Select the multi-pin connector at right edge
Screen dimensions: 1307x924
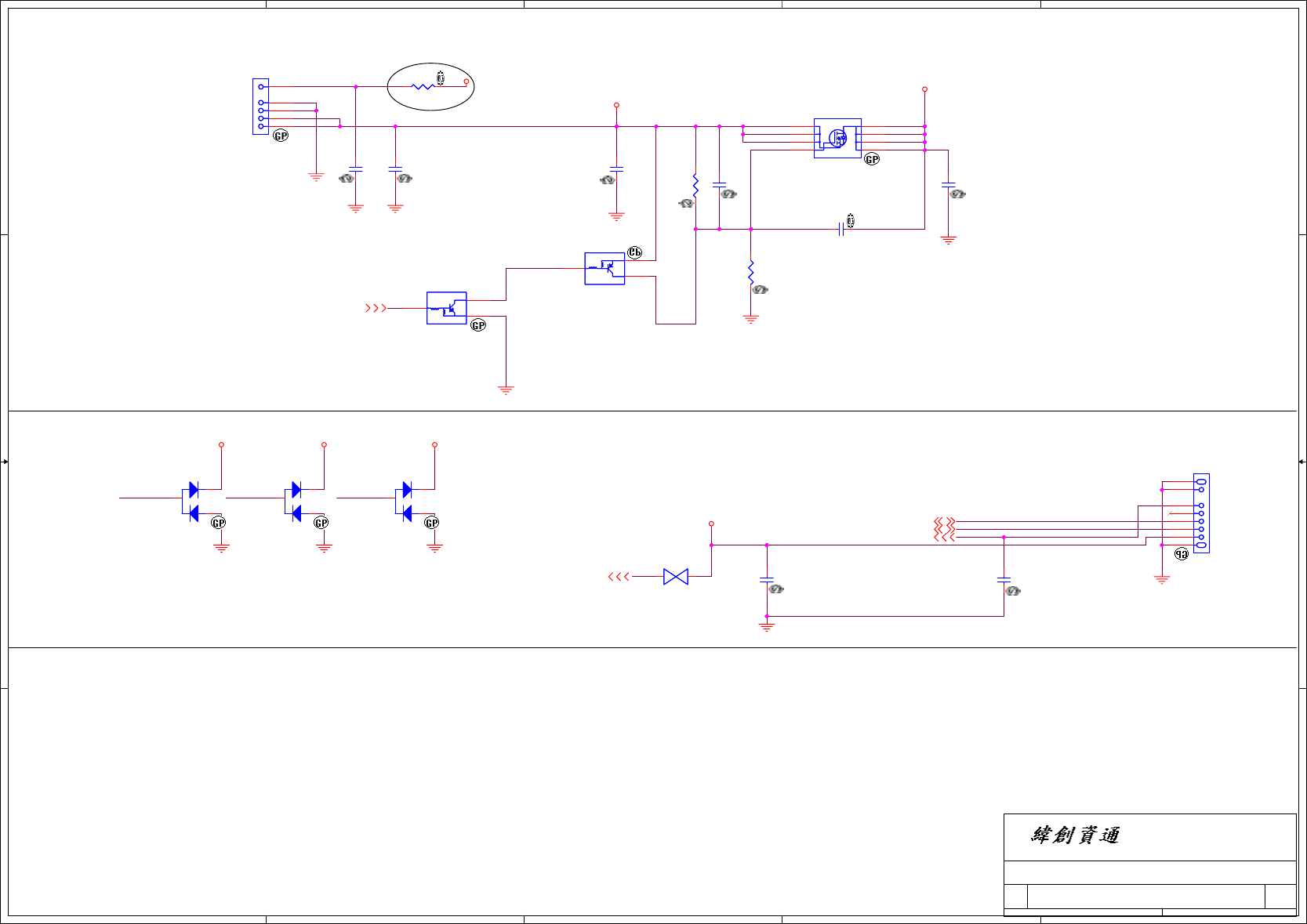(1201, 513)
